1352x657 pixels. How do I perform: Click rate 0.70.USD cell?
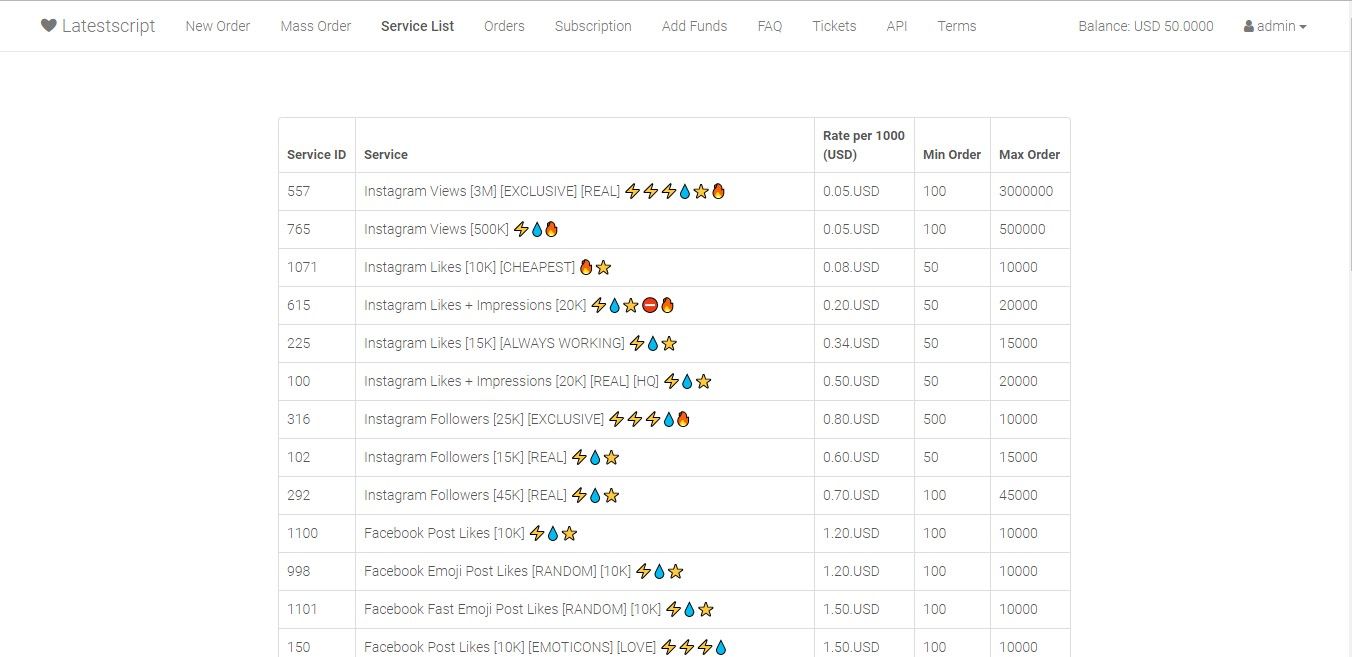pos(864,495)
